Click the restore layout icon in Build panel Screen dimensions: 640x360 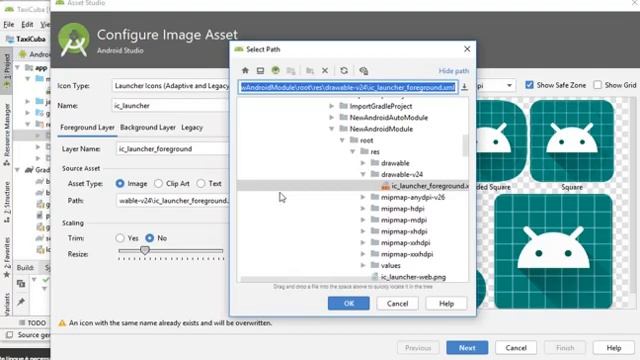point(21,283)
